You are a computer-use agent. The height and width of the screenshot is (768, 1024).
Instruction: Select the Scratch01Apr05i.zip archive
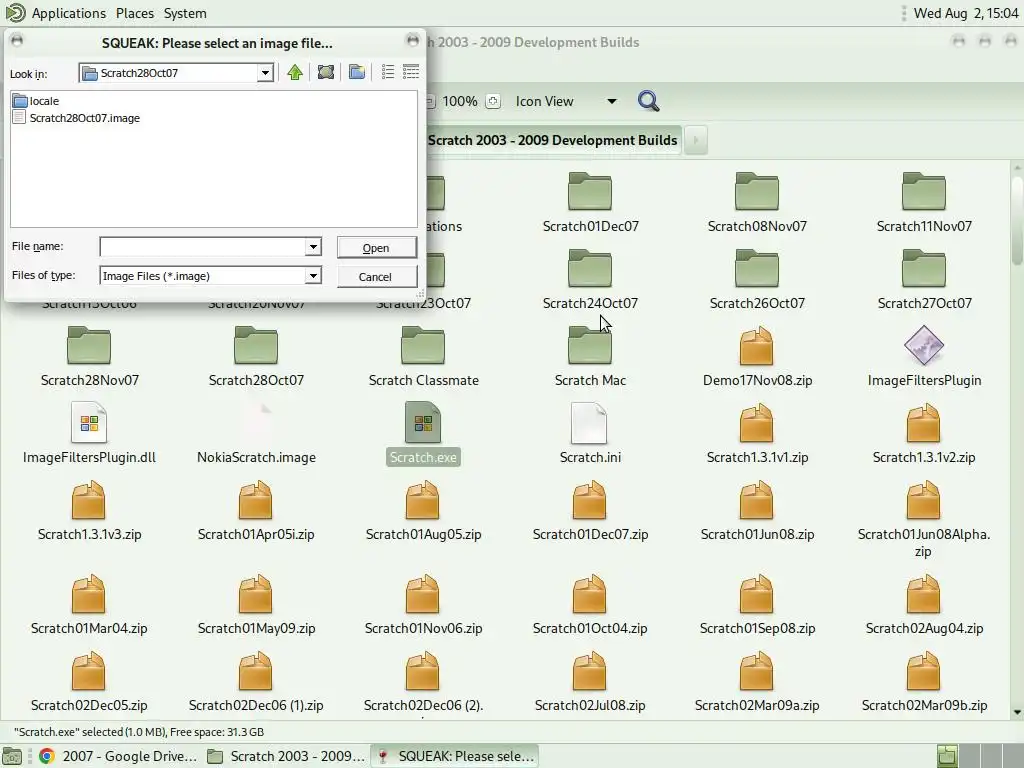click(256, 511)
